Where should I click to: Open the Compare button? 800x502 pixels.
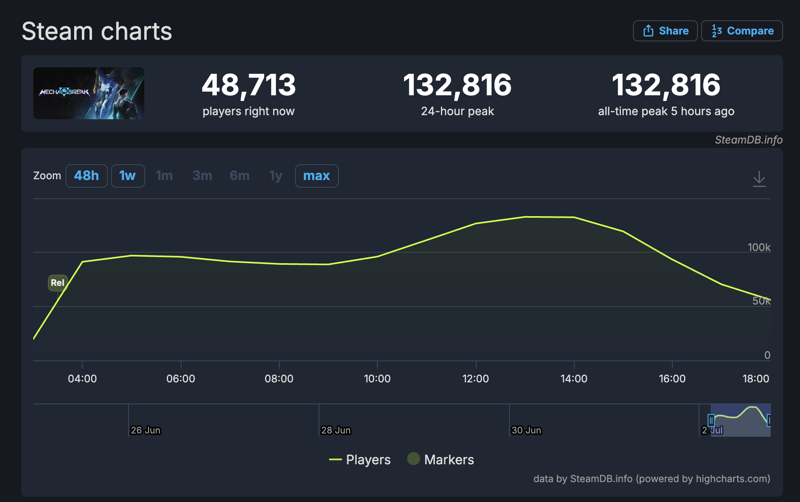(742, 31)
